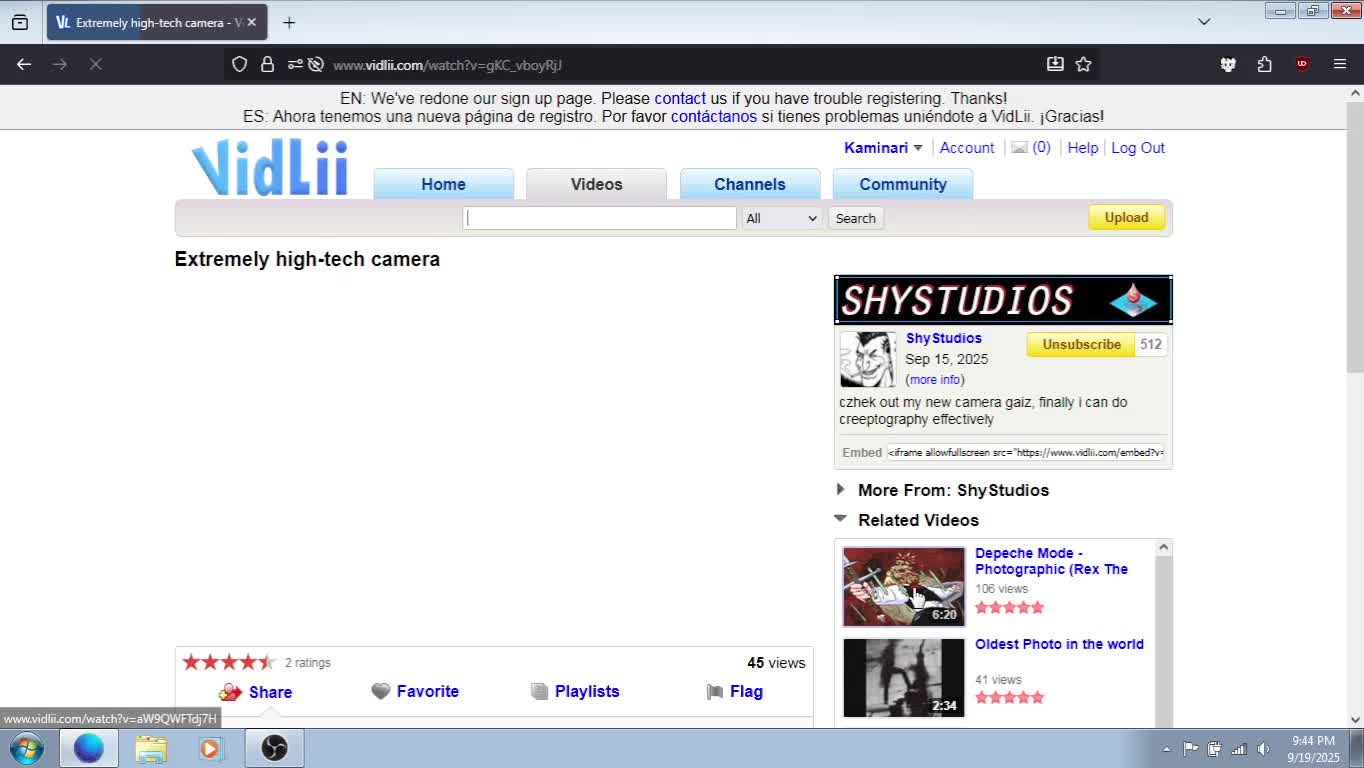Open the tracking protection shield icon
Image resolution: width=1364 pixels, height=768 pixels.
(x=239, y=64)
